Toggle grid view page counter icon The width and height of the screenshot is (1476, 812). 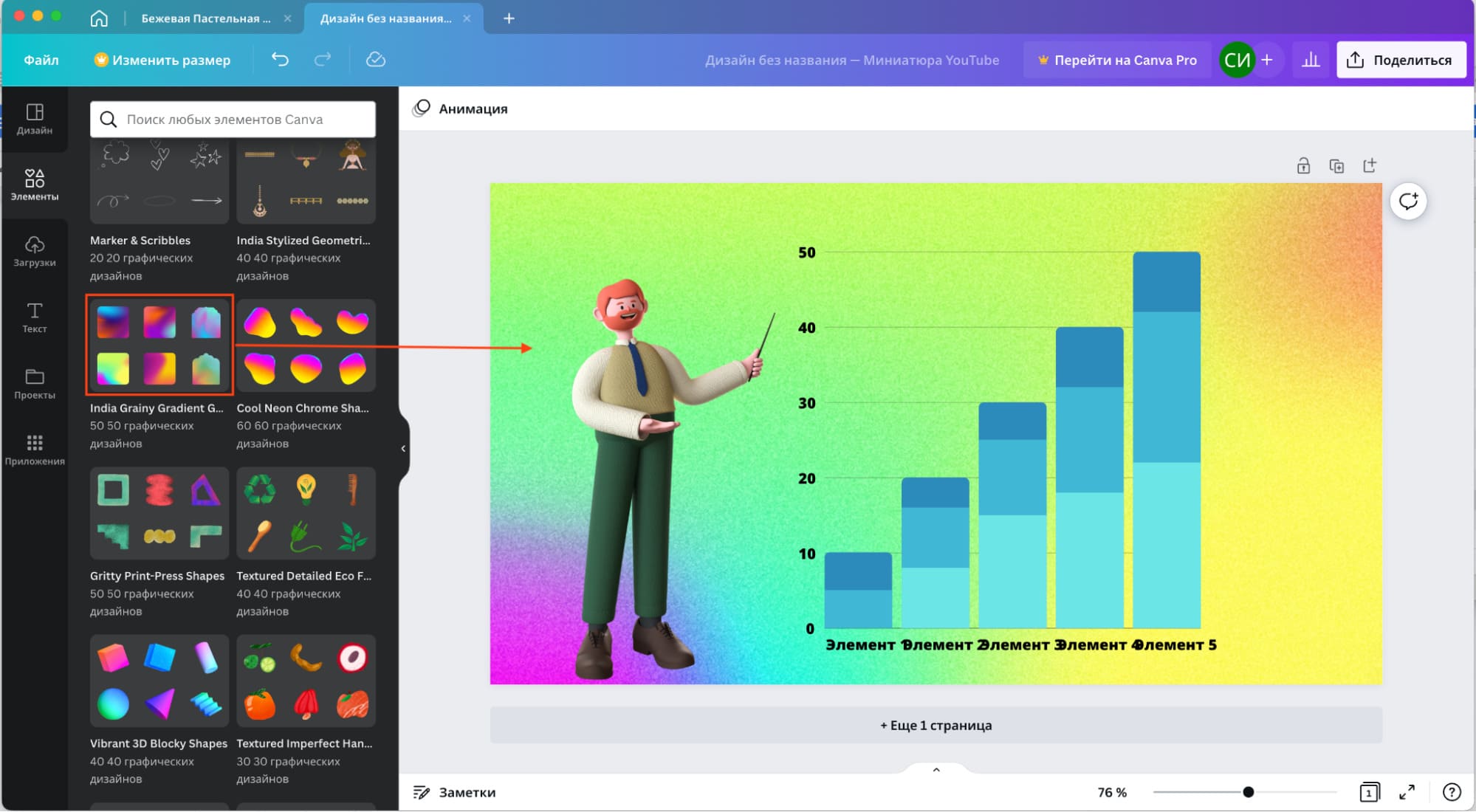(1369, 792)
